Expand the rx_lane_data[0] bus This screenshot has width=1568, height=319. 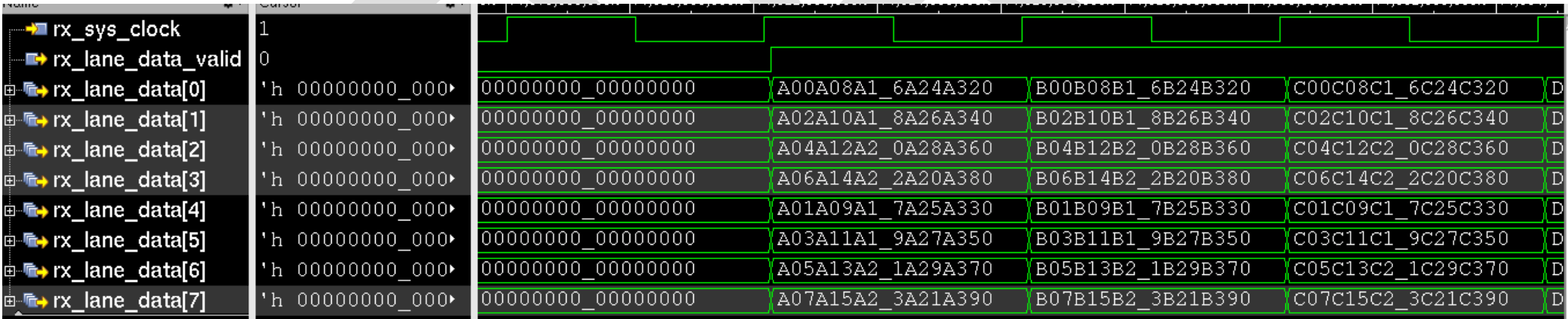(x=9, y=90)
